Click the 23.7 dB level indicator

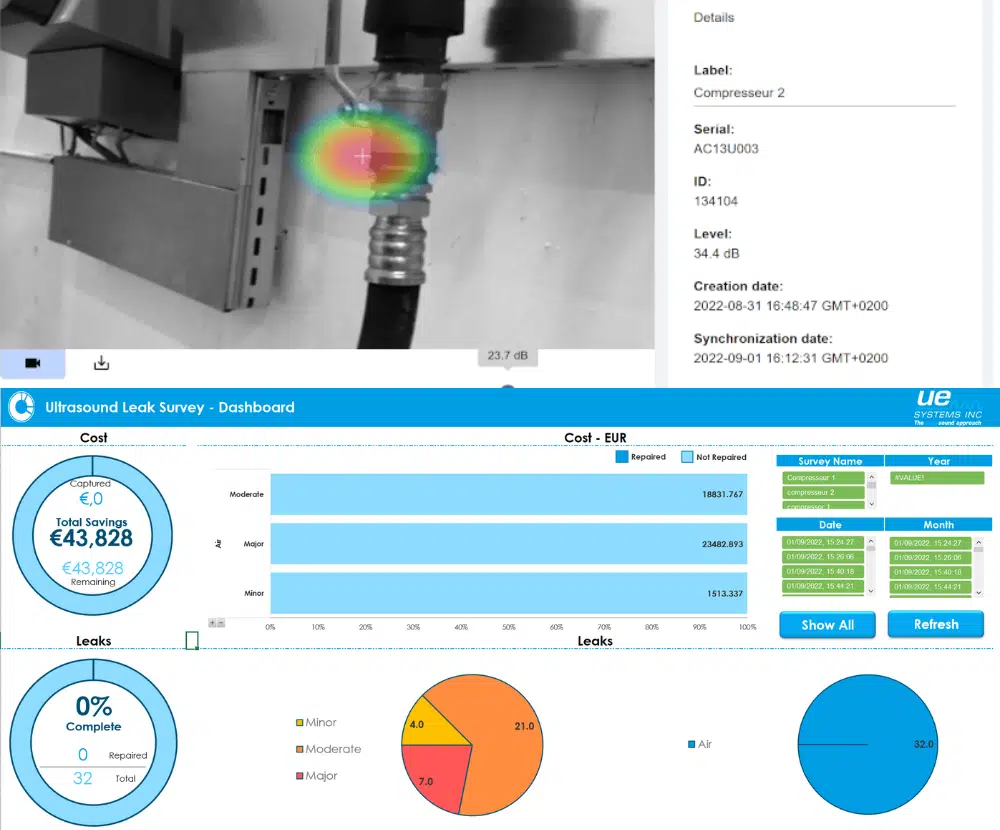(507, 356)
